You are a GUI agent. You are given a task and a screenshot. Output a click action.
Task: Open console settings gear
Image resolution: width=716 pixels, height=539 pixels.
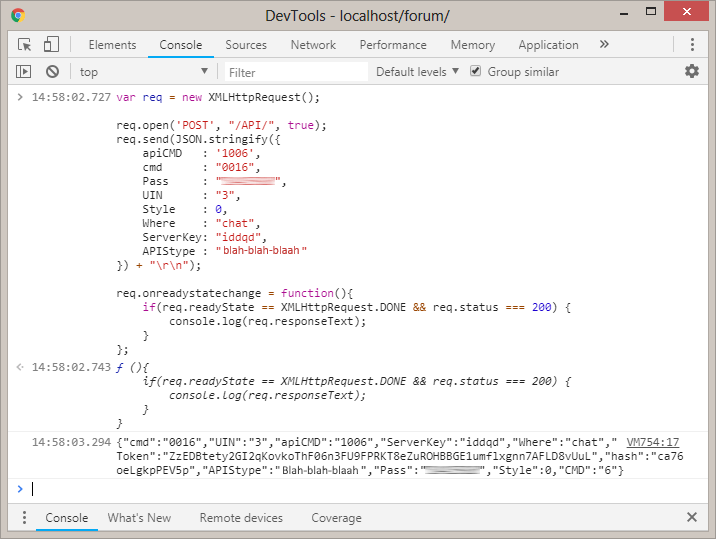tap(692, 71)
